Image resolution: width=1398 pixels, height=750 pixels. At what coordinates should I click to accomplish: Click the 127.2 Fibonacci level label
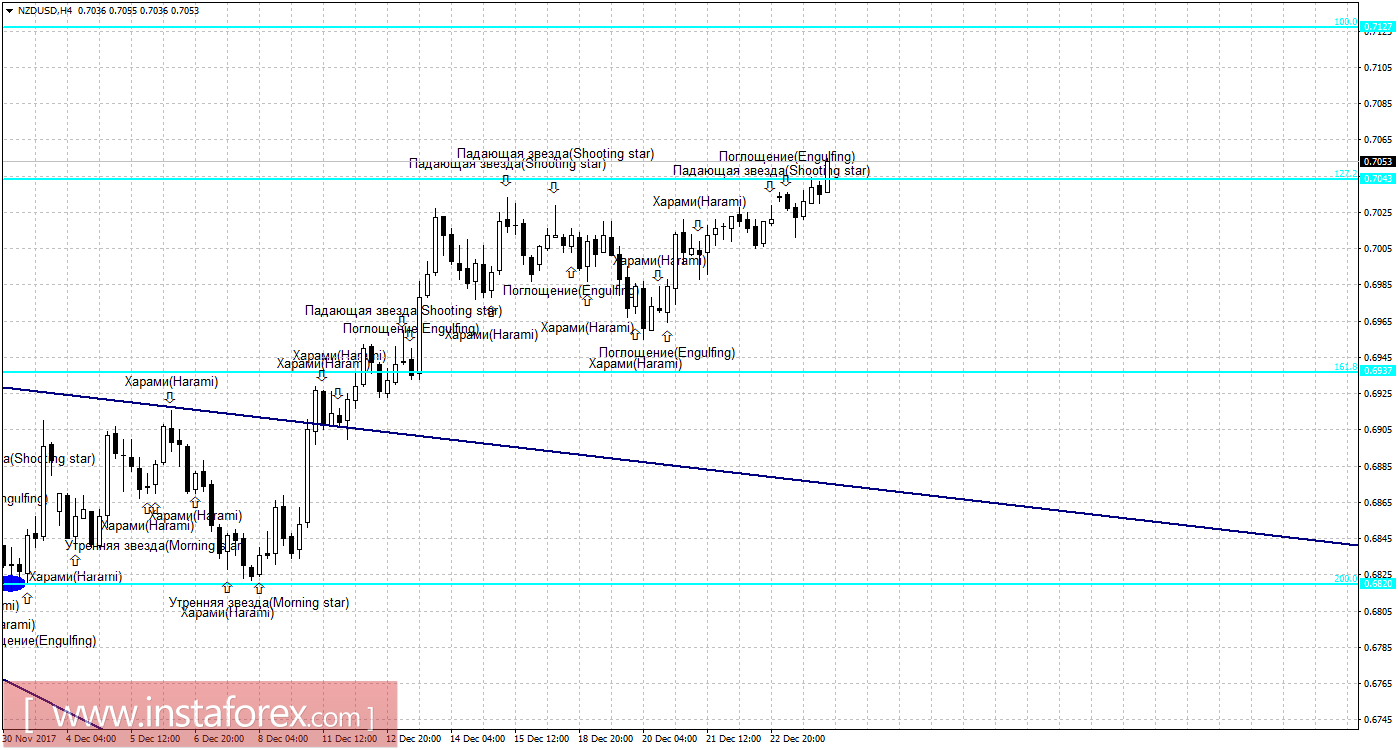tap(1346, 173)
